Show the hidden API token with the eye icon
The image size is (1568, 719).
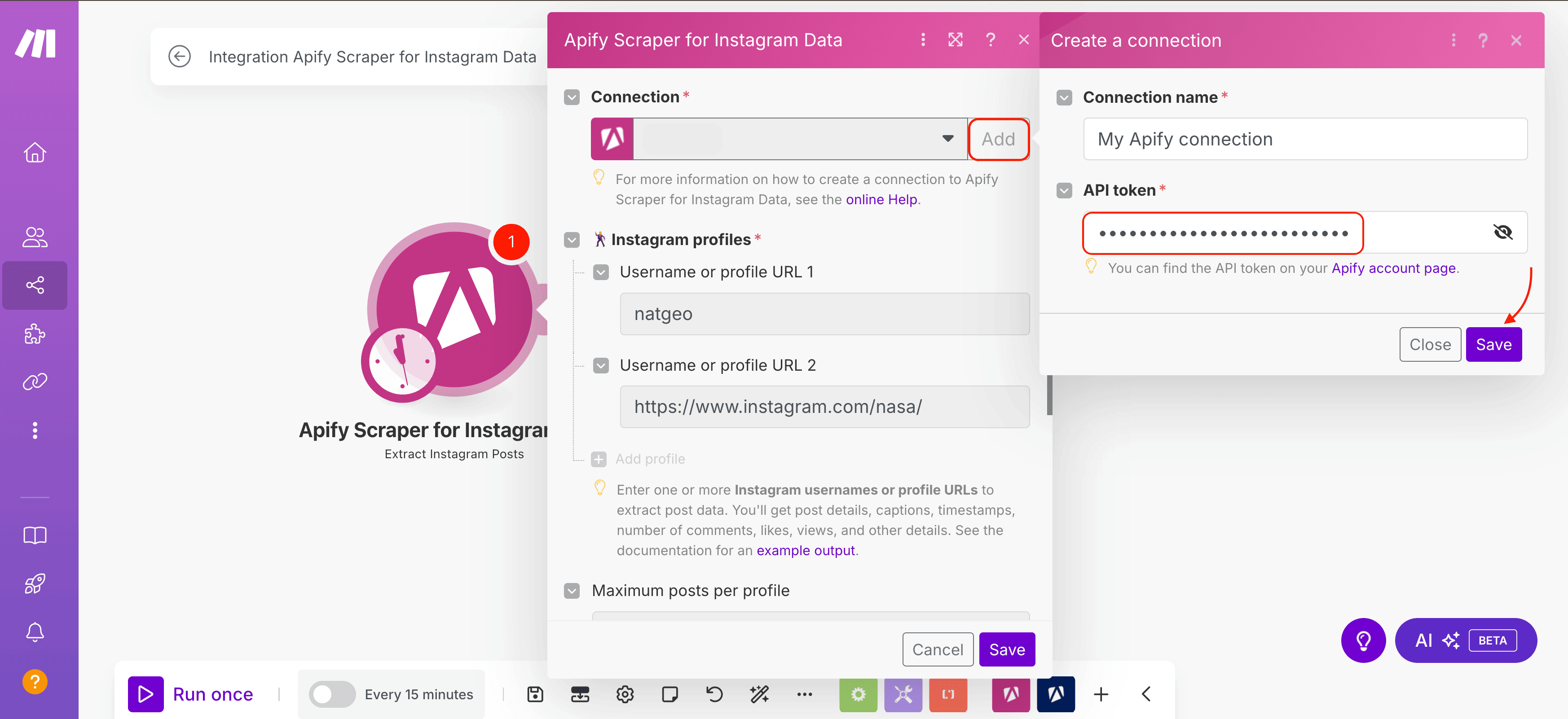click(x=1503, y=232)
